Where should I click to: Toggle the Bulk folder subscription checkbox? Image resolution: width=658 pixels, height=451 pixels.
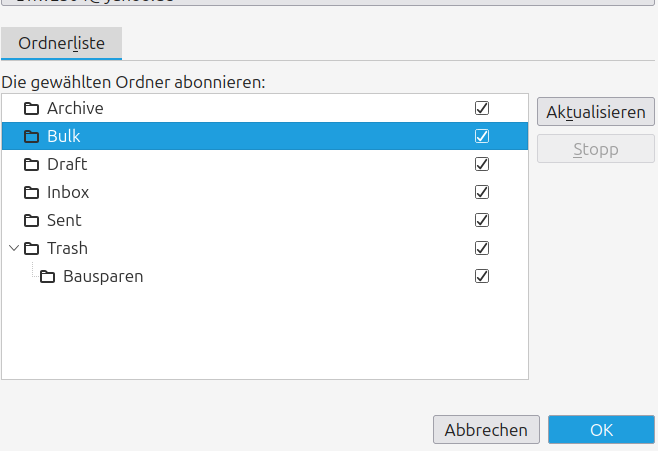click(x=482, y=136)
